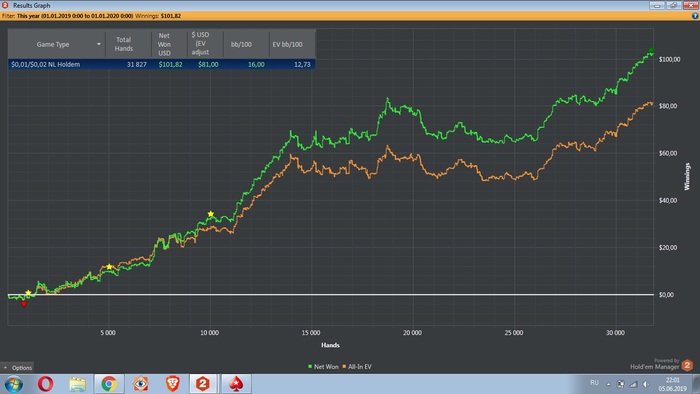Click the blue help icon in filter bar

tap(695, 16)
